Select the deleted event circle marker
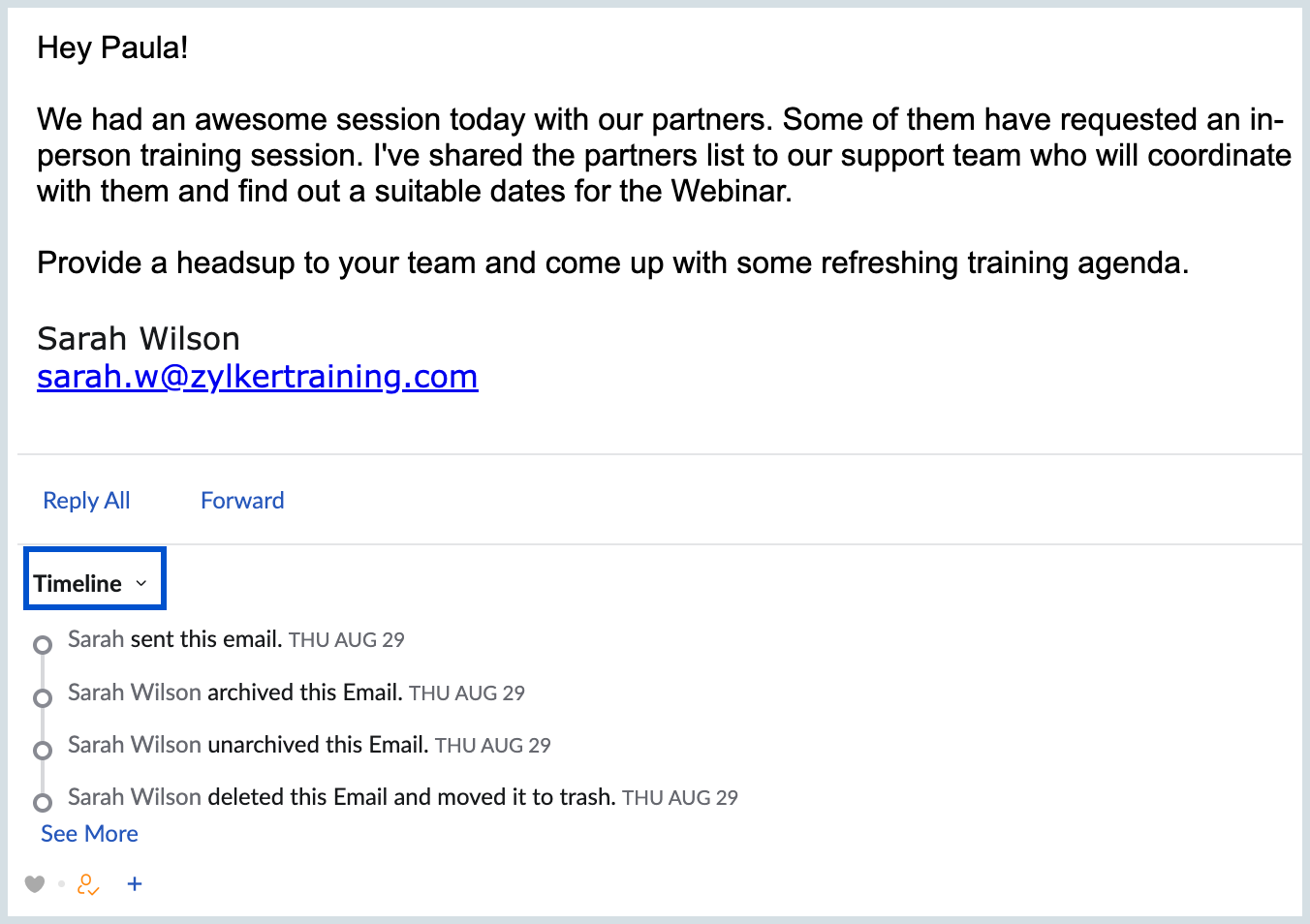 [x=43, y=803]
